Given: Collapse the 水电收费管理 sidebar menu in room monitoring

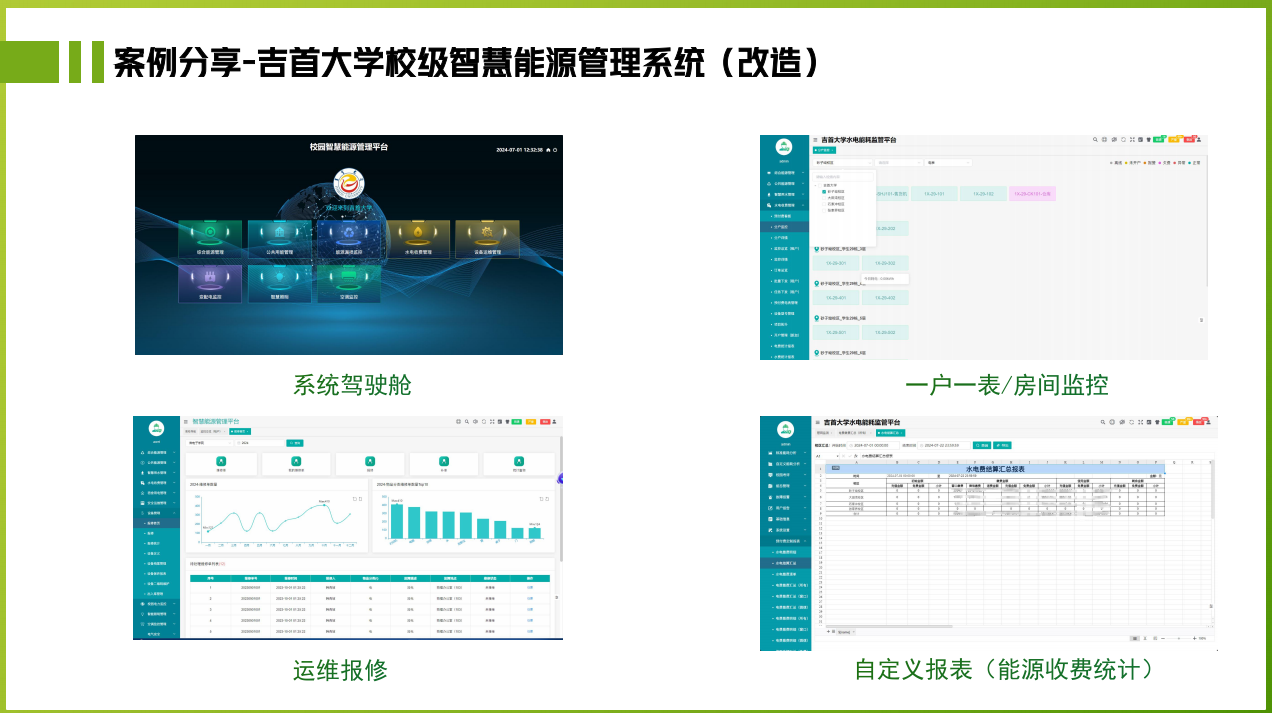Looking at the screenshot, I should click(785, 205).
